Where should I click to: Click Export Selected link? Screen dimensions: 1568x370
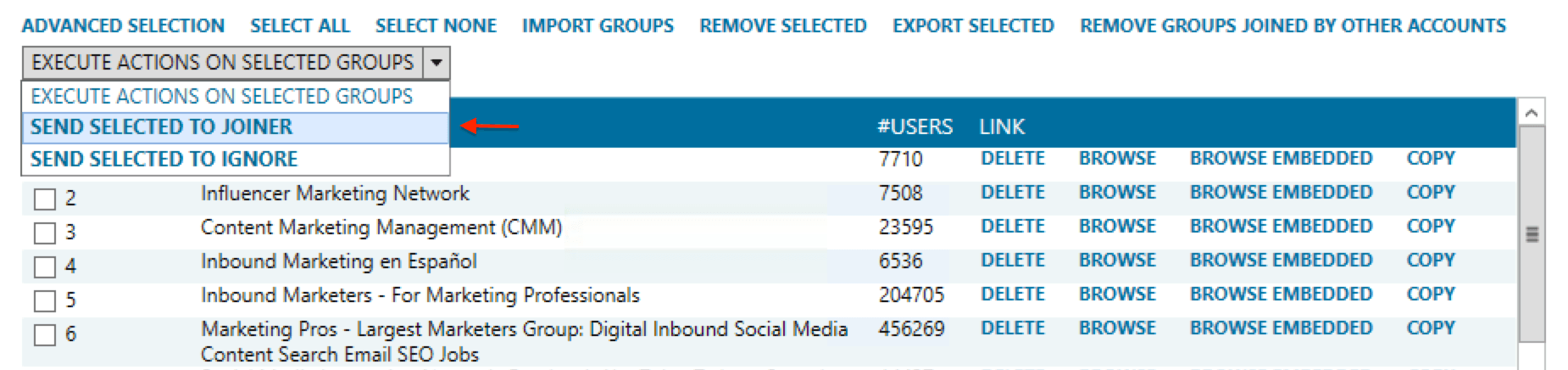pyautogui.click(x=973, y=26)
